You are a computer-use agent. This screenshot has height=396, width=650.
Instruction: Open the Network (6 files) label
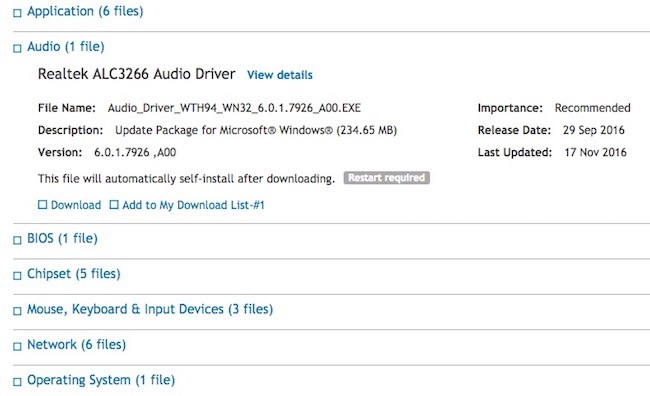pyautogui.click(x=76, y=345)
